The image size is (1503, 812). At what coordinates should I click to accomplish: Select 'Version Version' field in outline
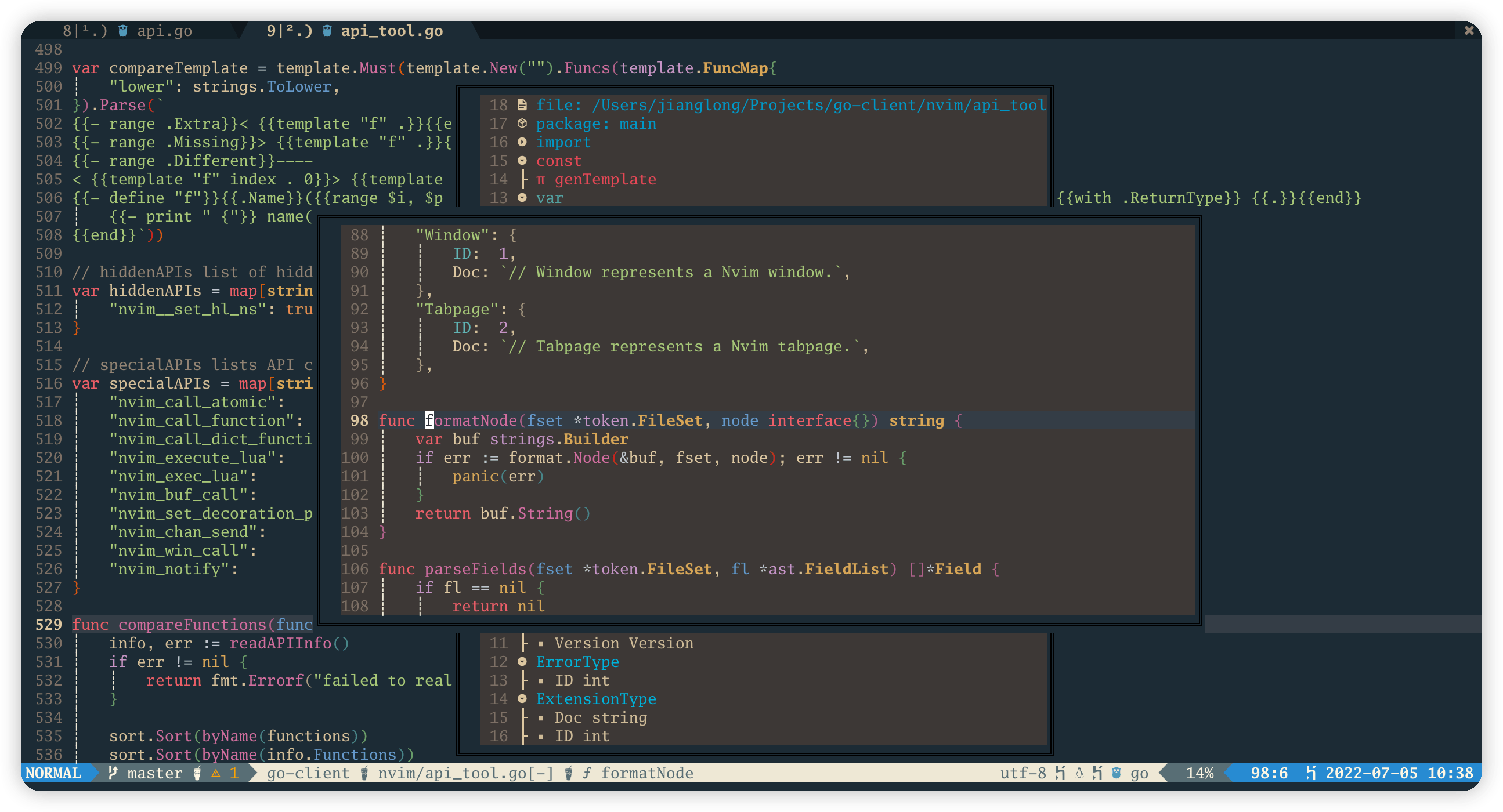click(x=624, y=643)
